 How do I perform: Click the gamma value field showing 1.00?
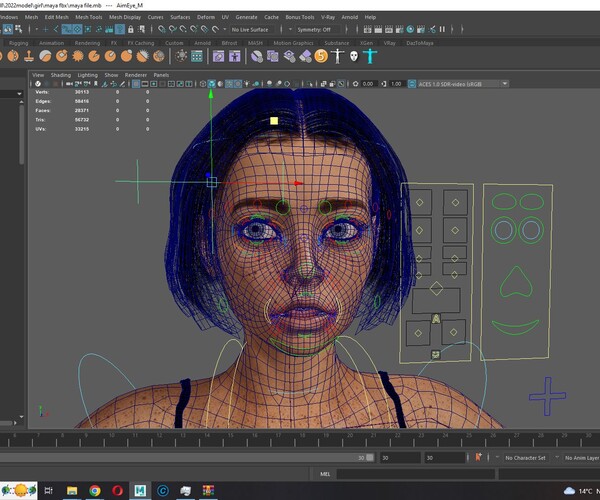tap(396, 84)
